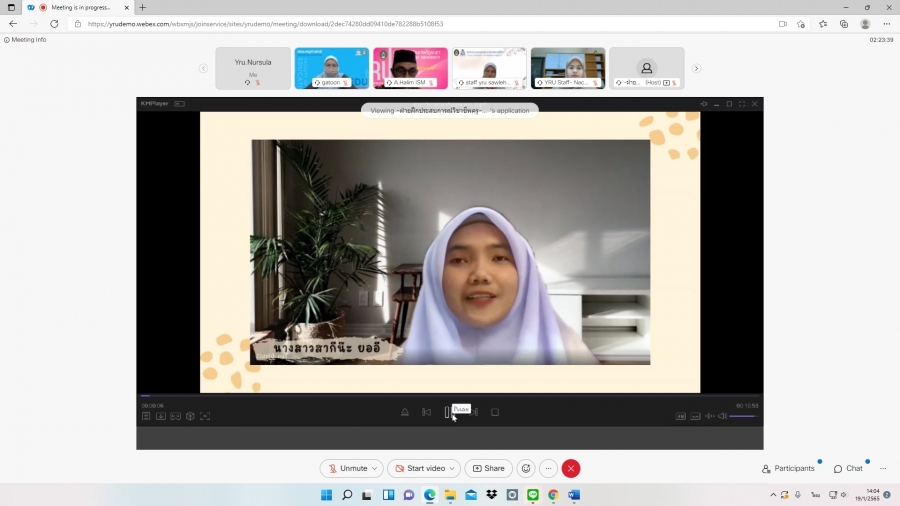Start video camera
The width and height of the screenshot is (900, 506).
[x=418, y=468]
